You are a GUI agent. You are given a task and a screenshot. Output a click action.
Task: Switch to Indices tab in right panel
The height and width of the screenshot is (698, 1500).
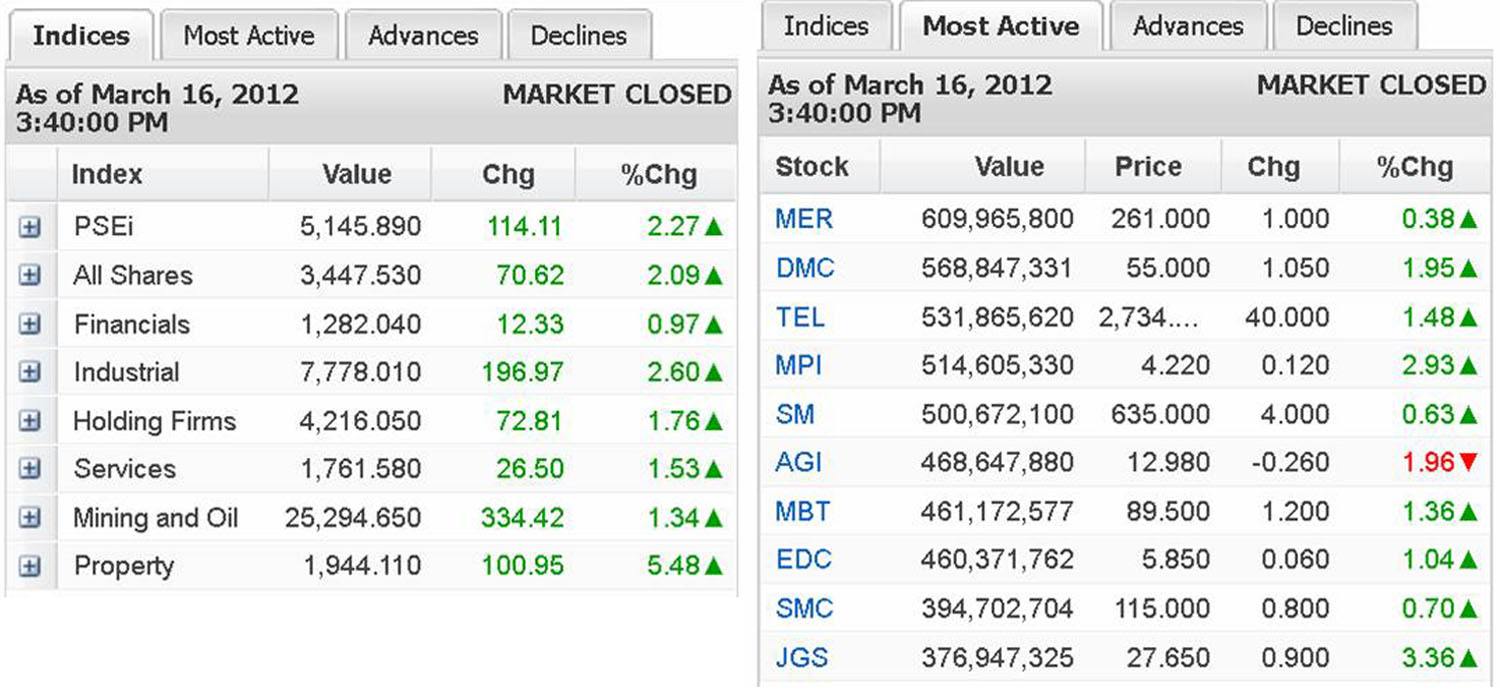coord(826,26)
